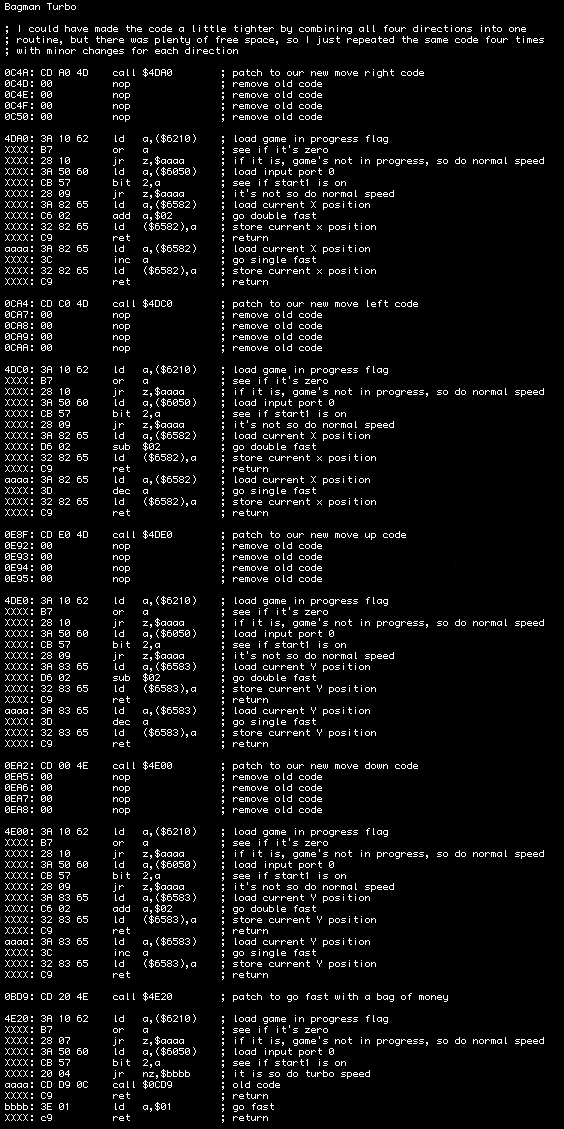Click the 0BD9 address for call $4E20
The height and width of the screenshot is (1129, 564).
coord(16,997)
